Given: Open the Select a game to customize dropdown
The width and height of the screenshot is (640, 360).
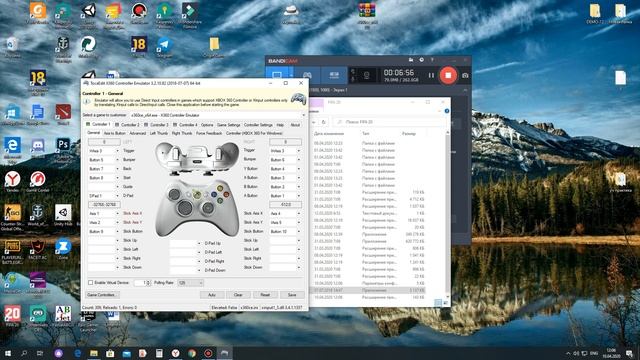Looking at the screenshot, I should 303,115.
